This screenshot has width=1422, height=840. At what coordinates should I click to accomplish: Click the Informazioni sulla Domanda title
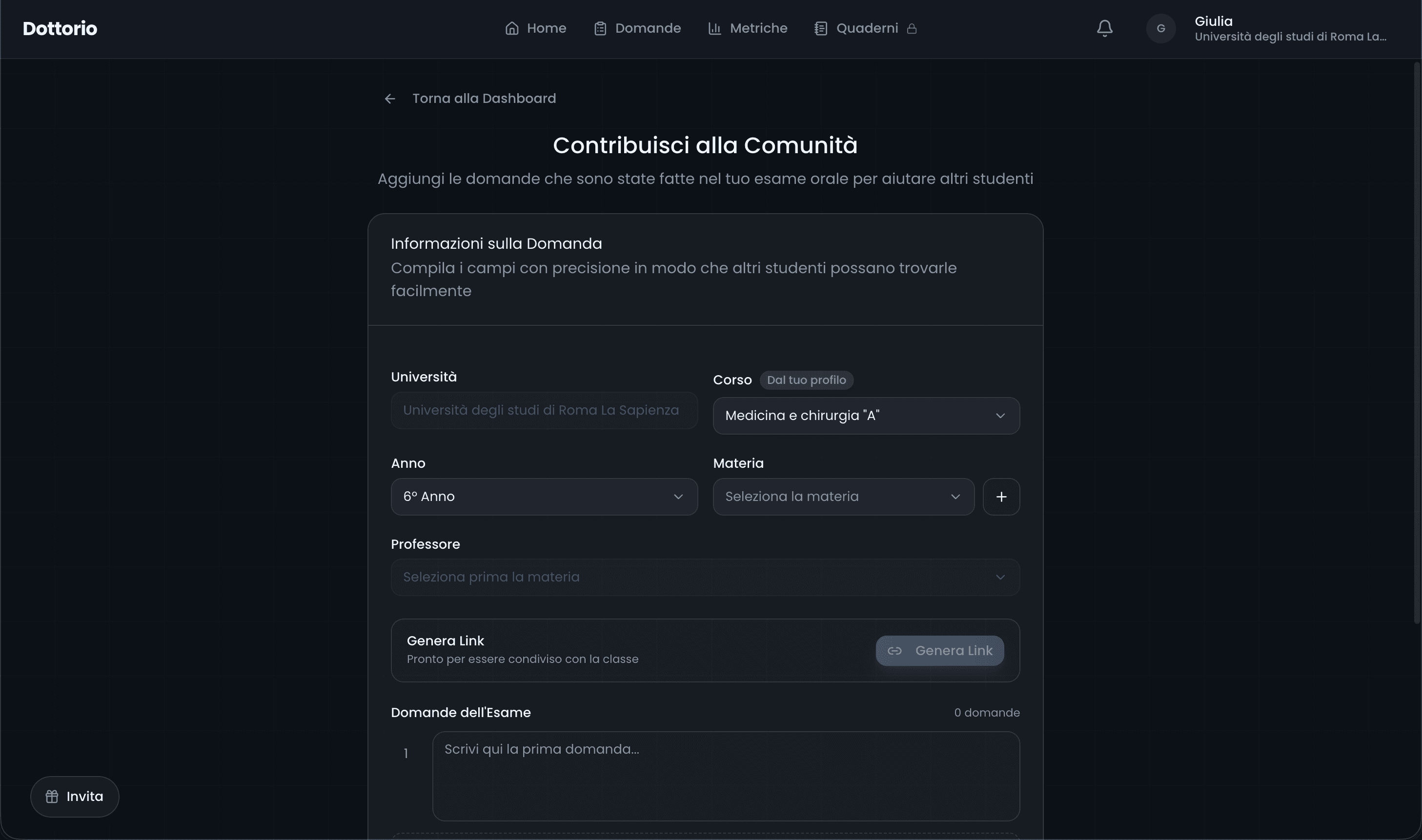tap(496, 243)
